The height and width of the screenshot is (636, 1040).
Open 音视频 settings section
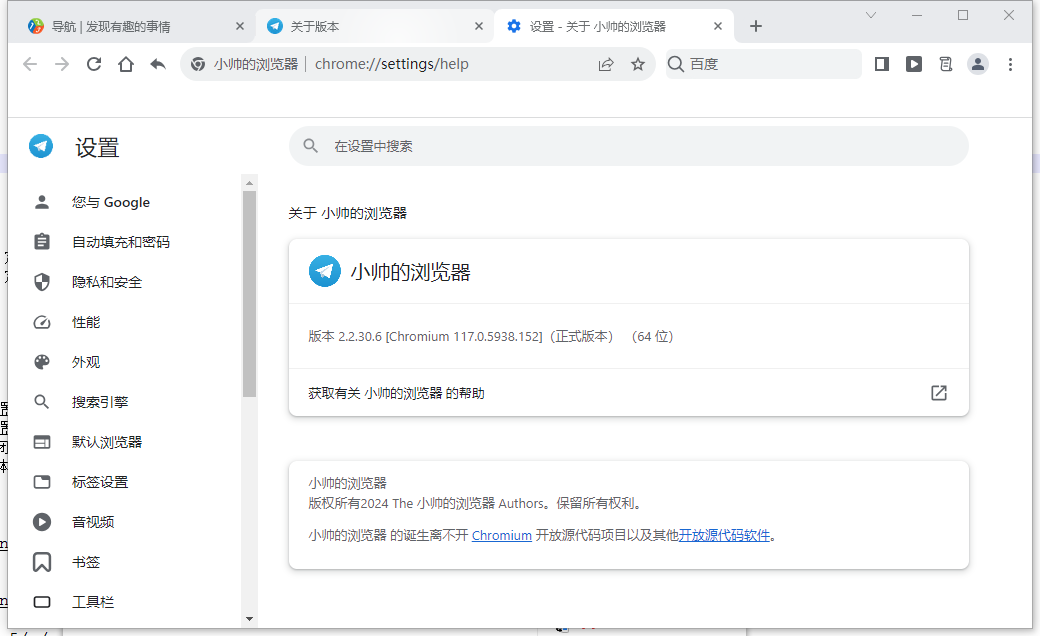[92, 522]
